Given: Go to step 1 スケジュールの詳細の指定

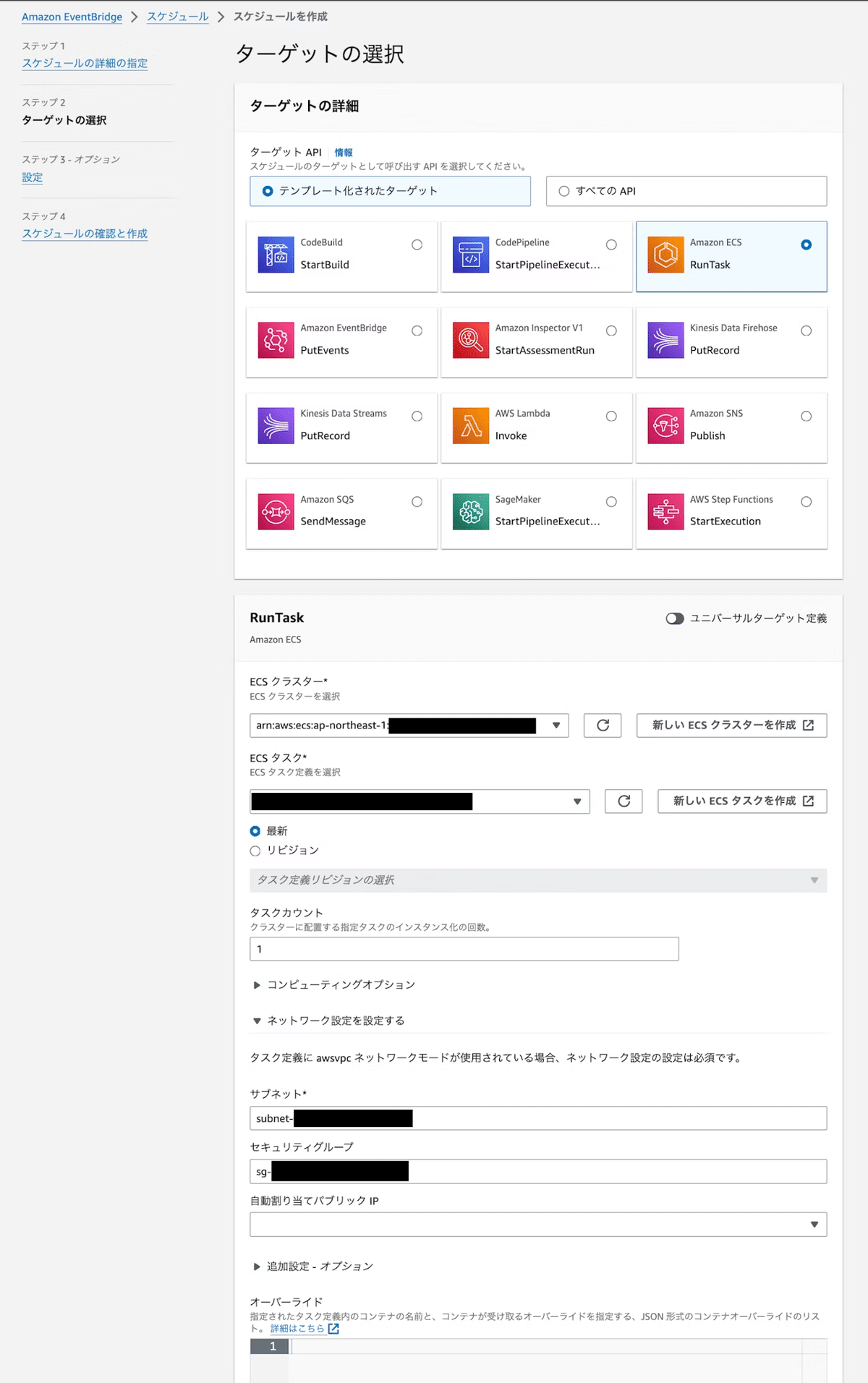Looking at the screenshot, I should (x=85, y=64).
